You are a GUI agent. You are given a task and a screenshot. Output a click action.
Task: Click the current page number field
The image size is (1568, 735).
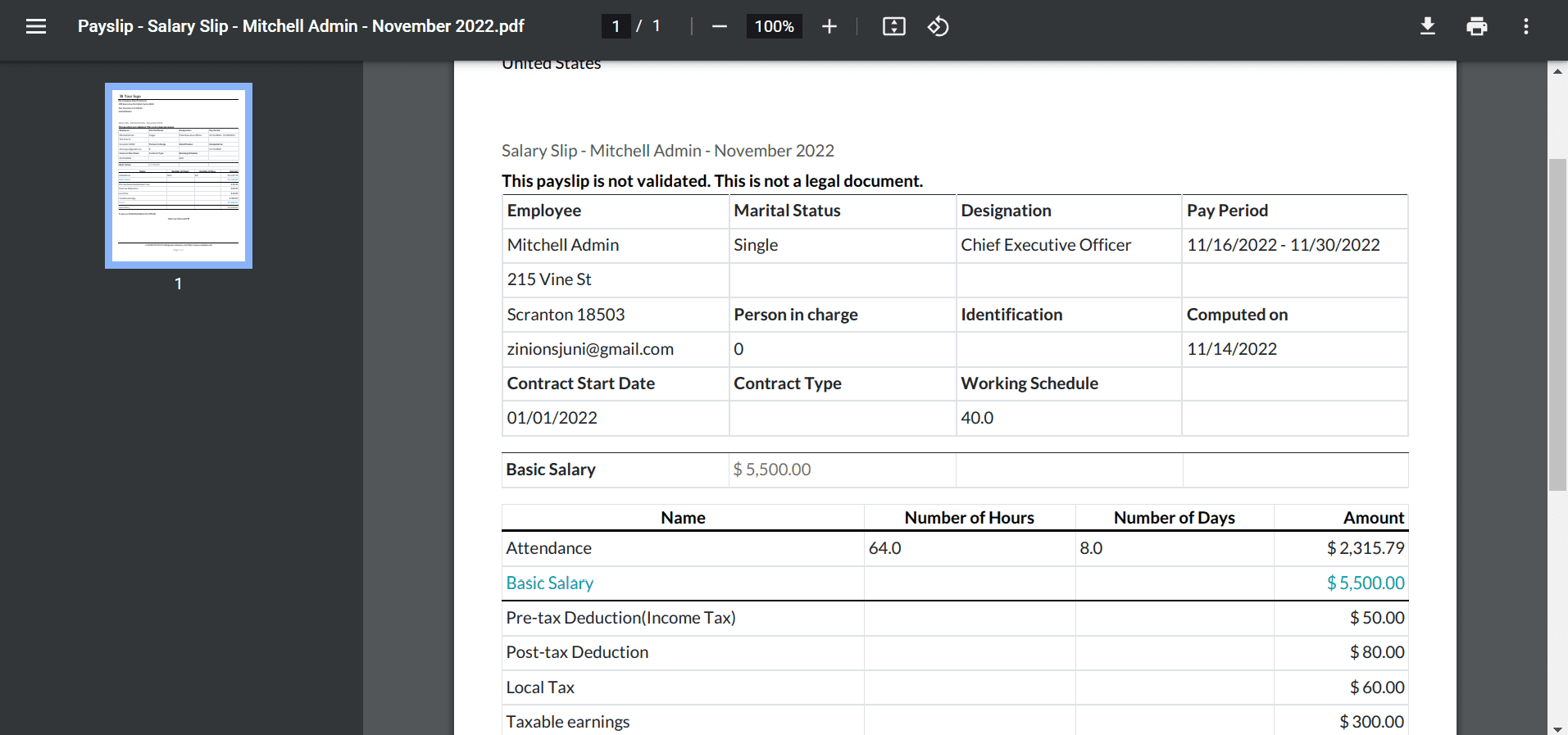tap(616, 26)
